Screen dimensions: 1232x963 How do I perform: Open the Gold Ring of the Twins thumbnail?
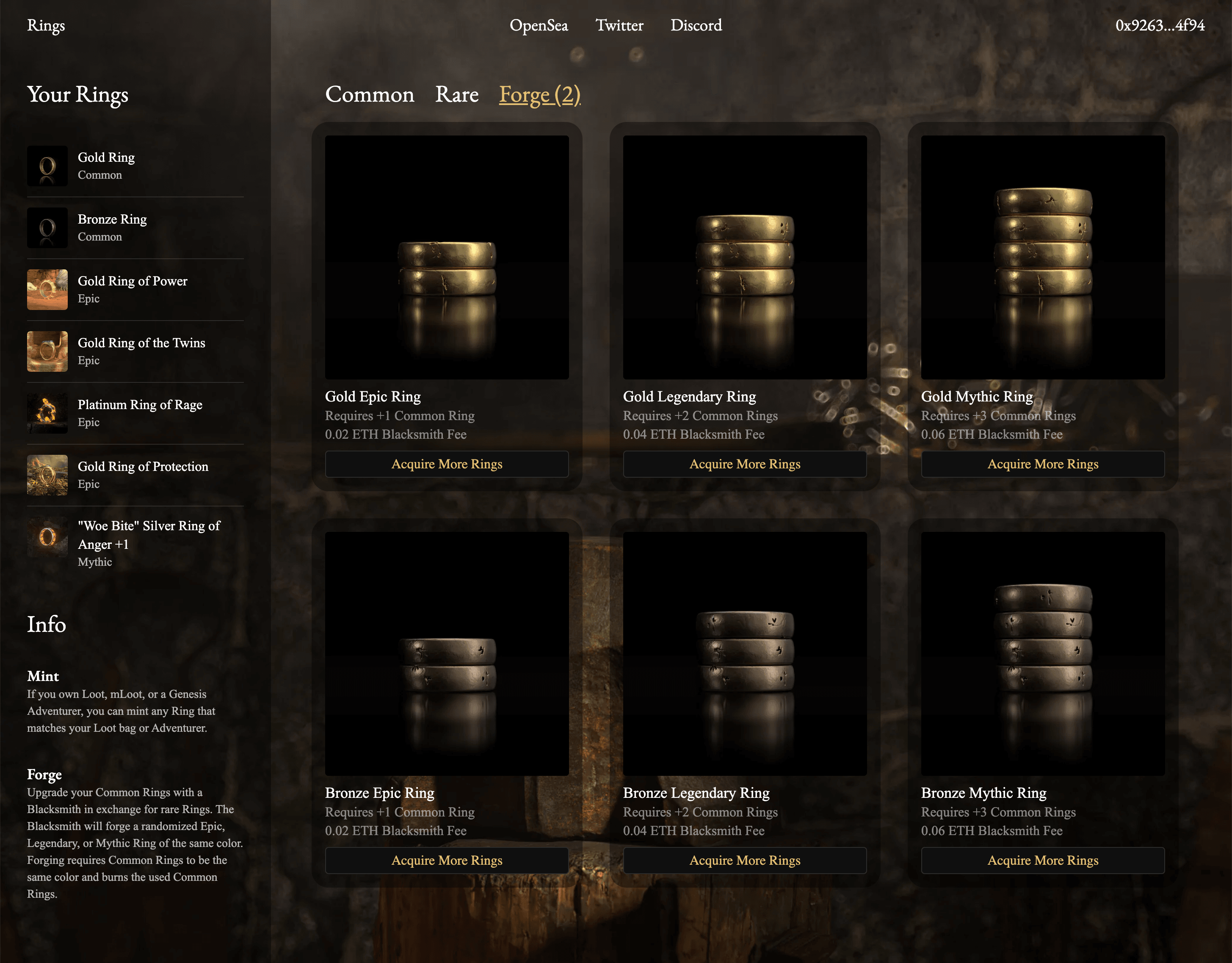click(x=47, y=351)
